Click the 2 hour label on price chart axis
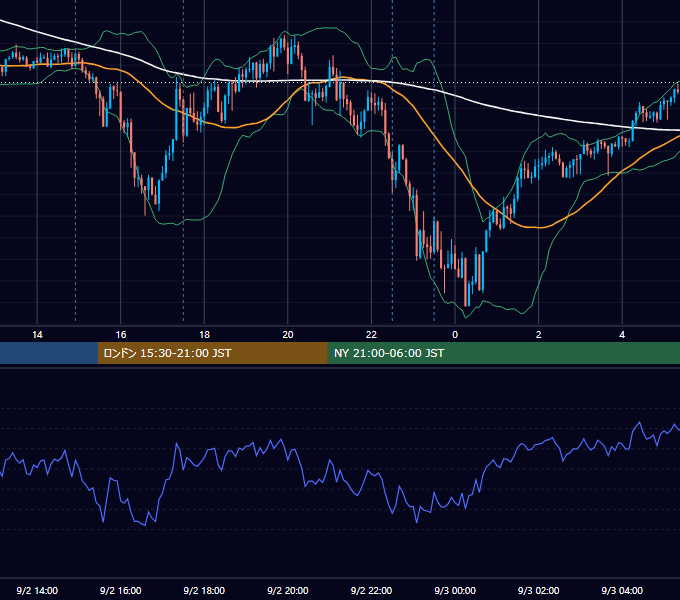Image resolution: width=680 pixels, height=600 pixels. pos(539,335)
